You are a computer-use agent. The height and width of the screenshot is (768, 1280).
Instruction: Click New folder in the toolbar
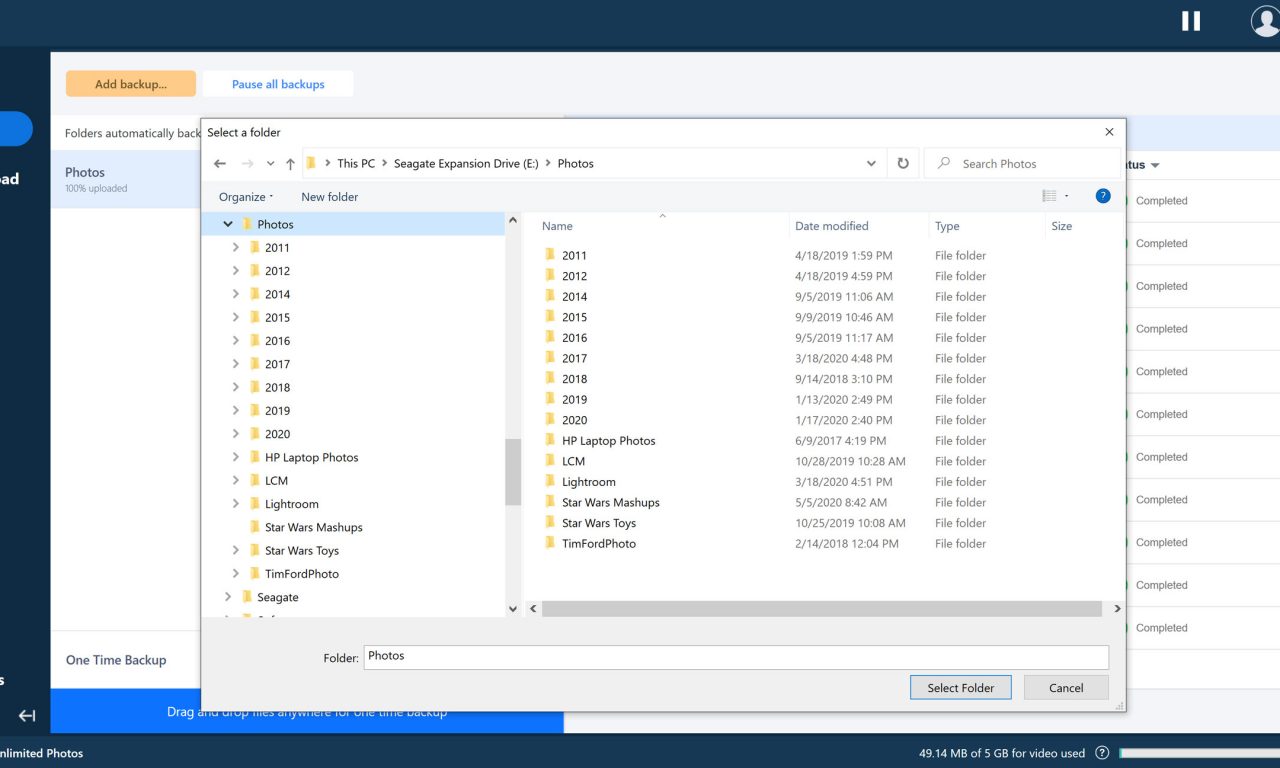pos(329,197)
